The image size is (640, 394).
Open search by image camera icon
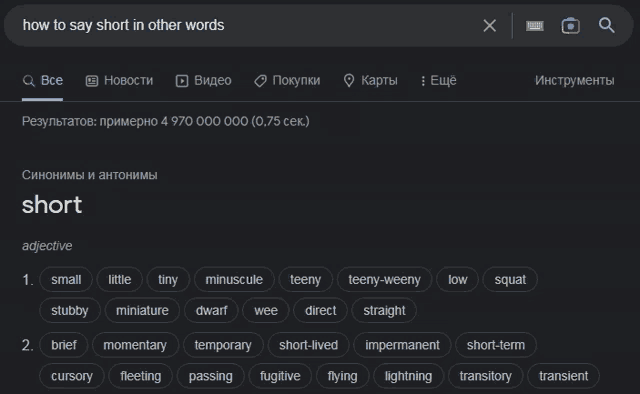570,26
